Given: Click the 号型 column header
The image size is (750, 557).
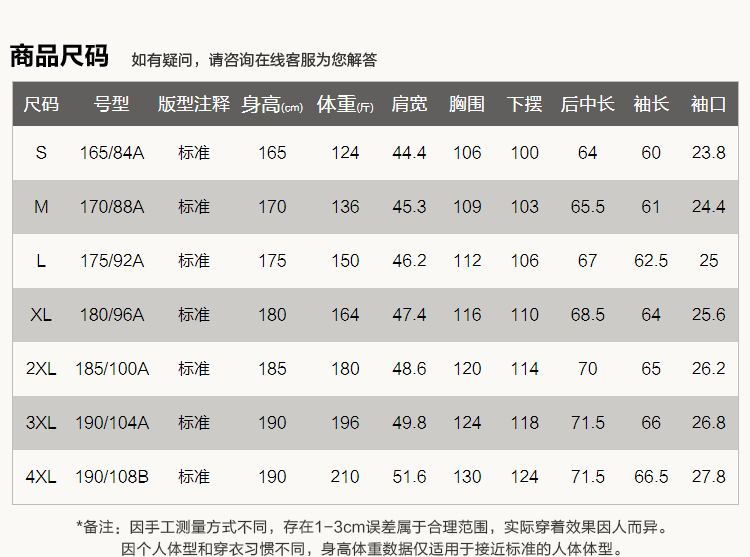Looking at the screenshot, I should coord(112,104).
